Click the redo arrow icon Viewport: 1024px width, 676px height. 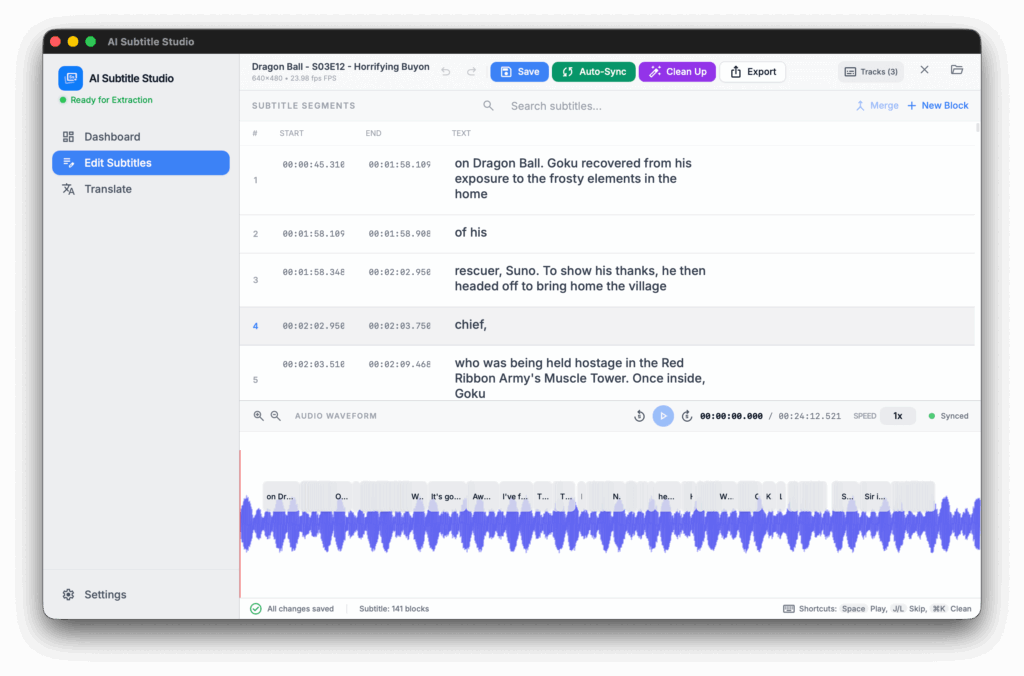coord(471,72)
